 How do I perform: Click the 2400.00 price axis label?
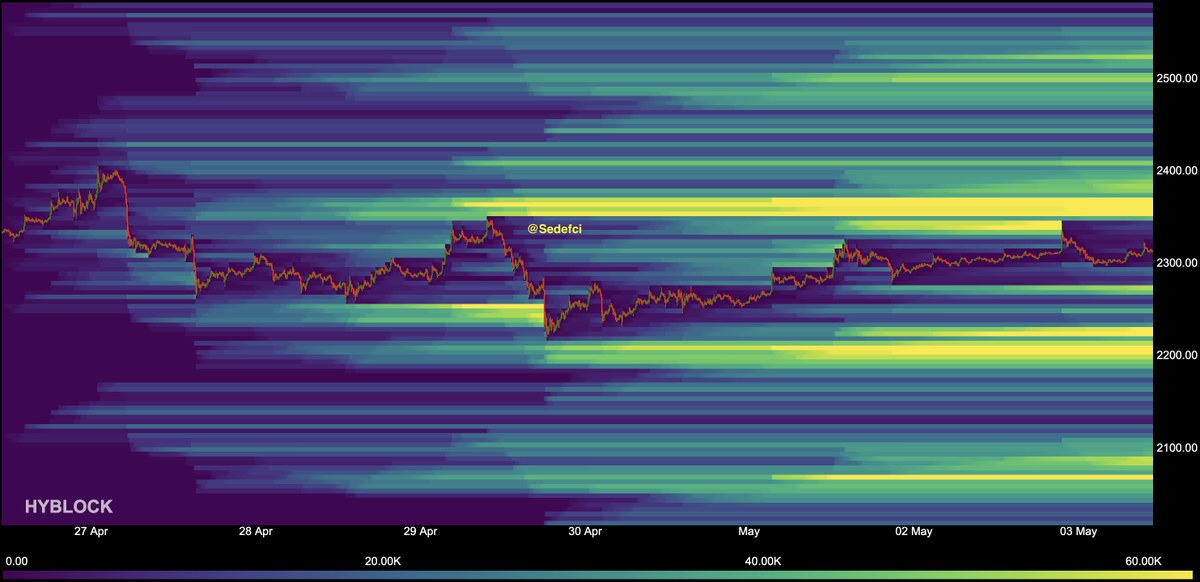coord(1177,170)
